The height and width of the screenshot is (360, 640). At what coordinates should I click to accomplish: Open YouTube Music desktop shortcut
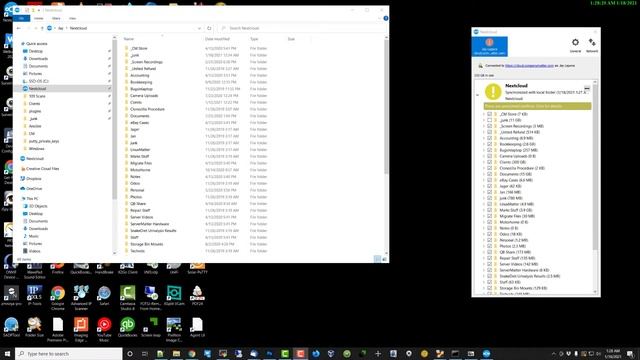coord(104,329)
